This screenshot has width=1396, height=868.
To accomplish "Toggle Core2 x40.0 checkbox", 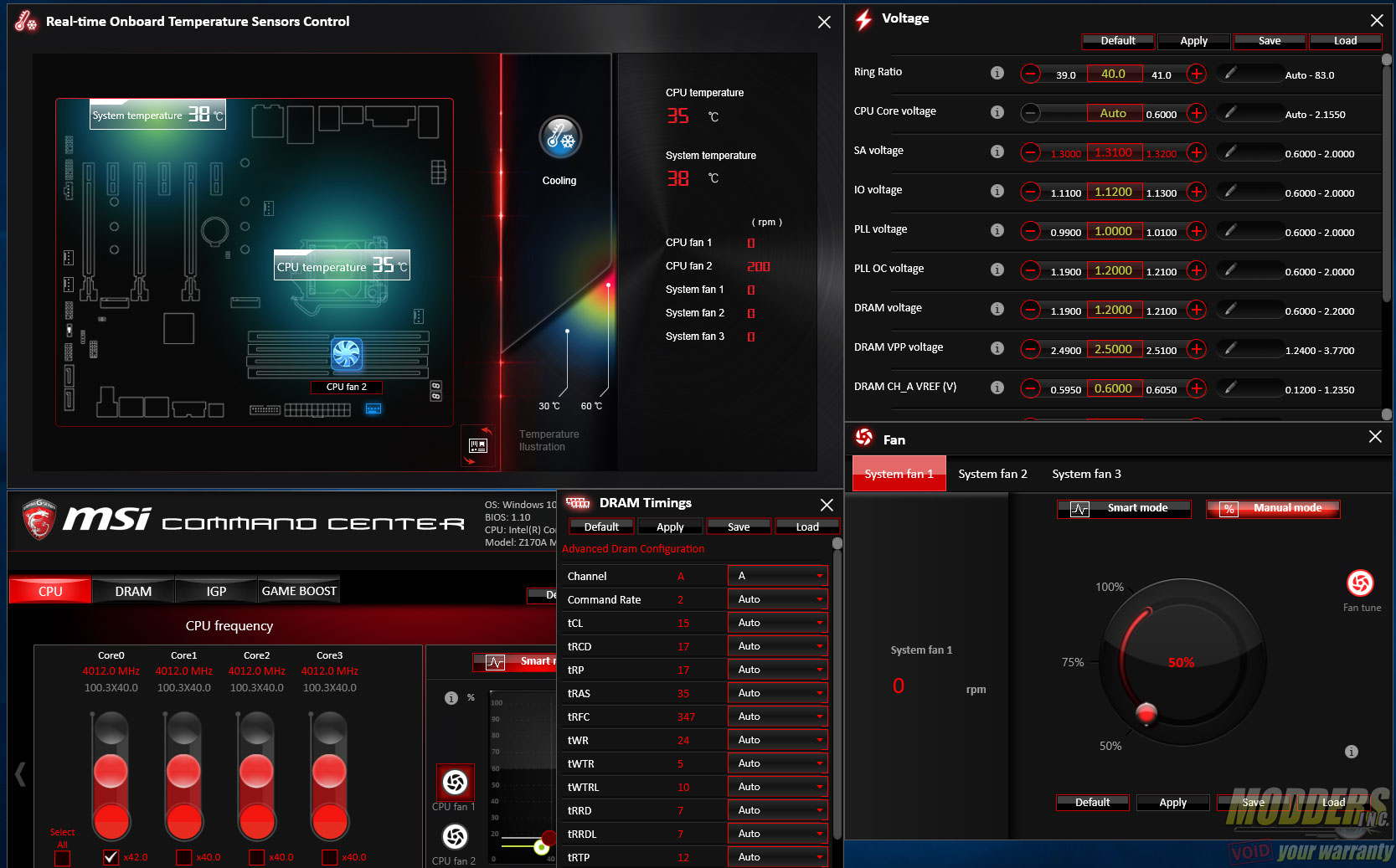I will [256, 857].
